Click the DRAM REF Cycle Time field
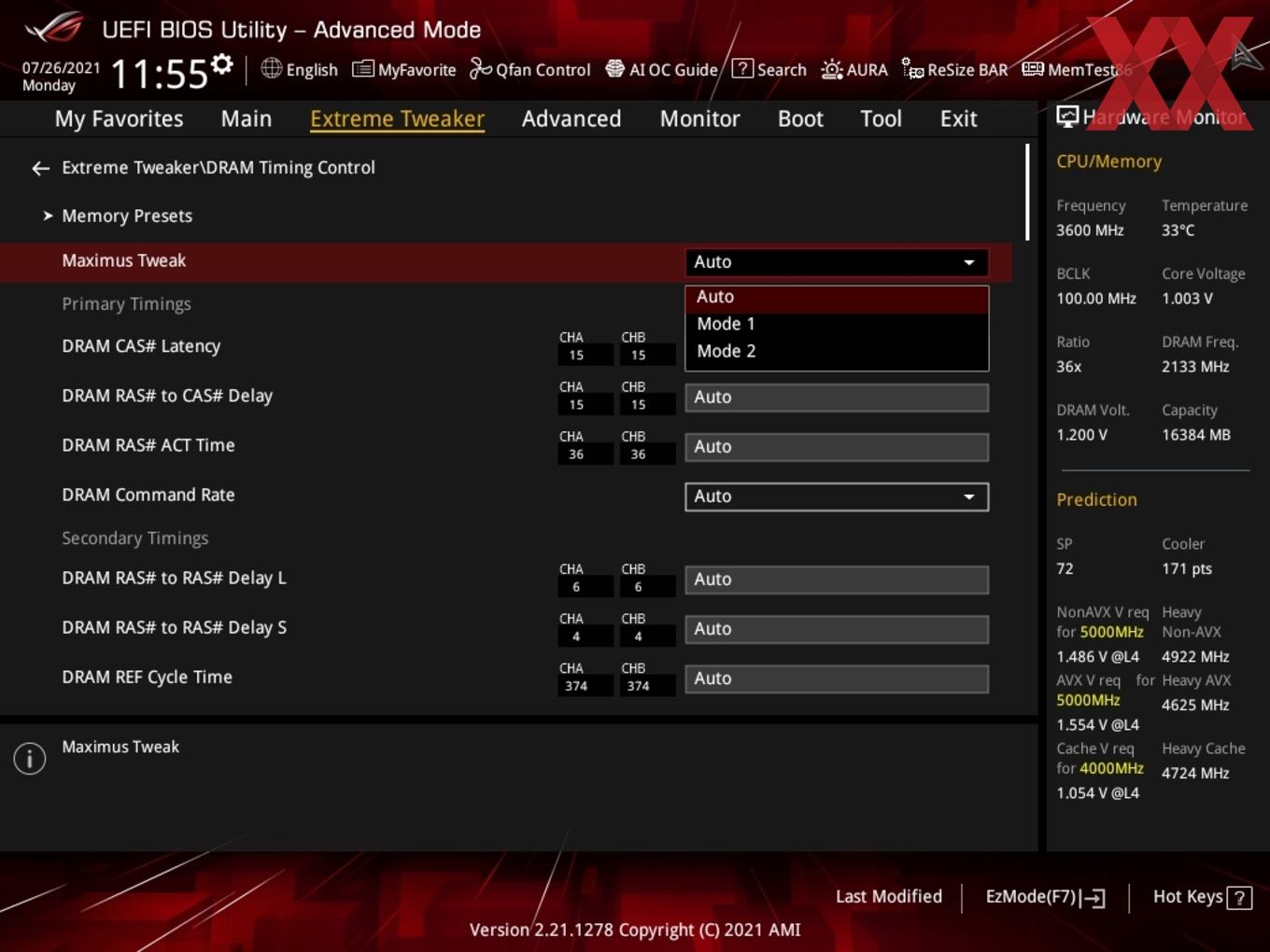 pyautogui.click(x=837, y=679)
